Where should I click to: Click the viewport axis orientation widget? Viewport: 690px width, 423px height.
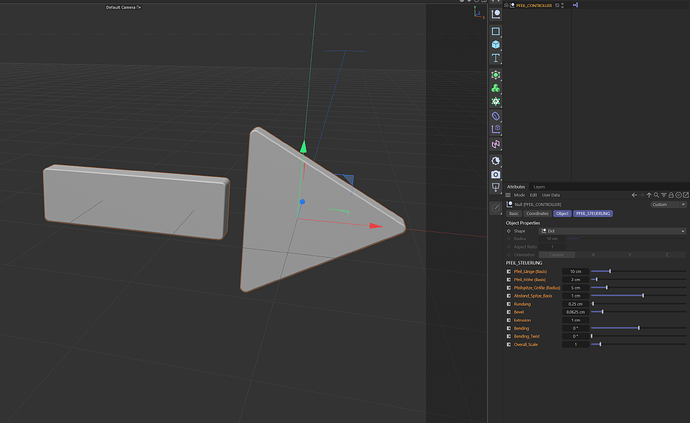pos(478,13)
